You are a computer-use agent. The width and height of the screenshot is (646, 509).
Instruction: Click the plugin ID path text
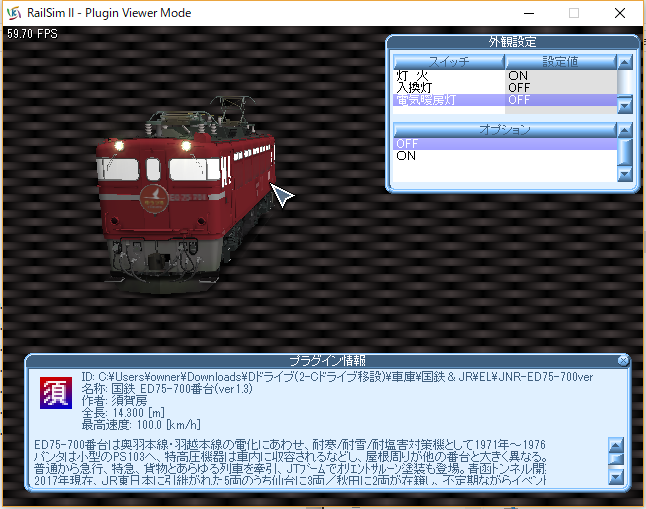(337, 377)
